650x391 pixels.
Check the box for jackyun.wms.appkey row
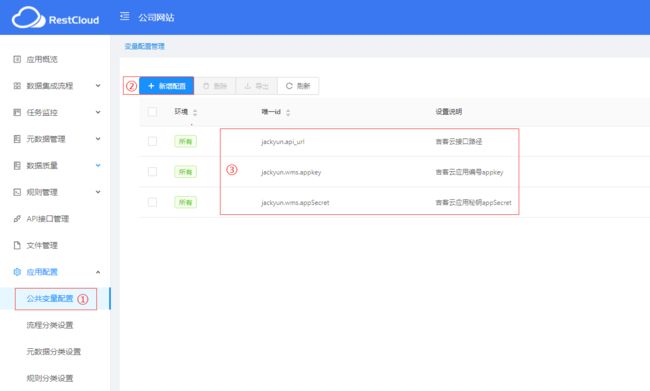(152, 172)
